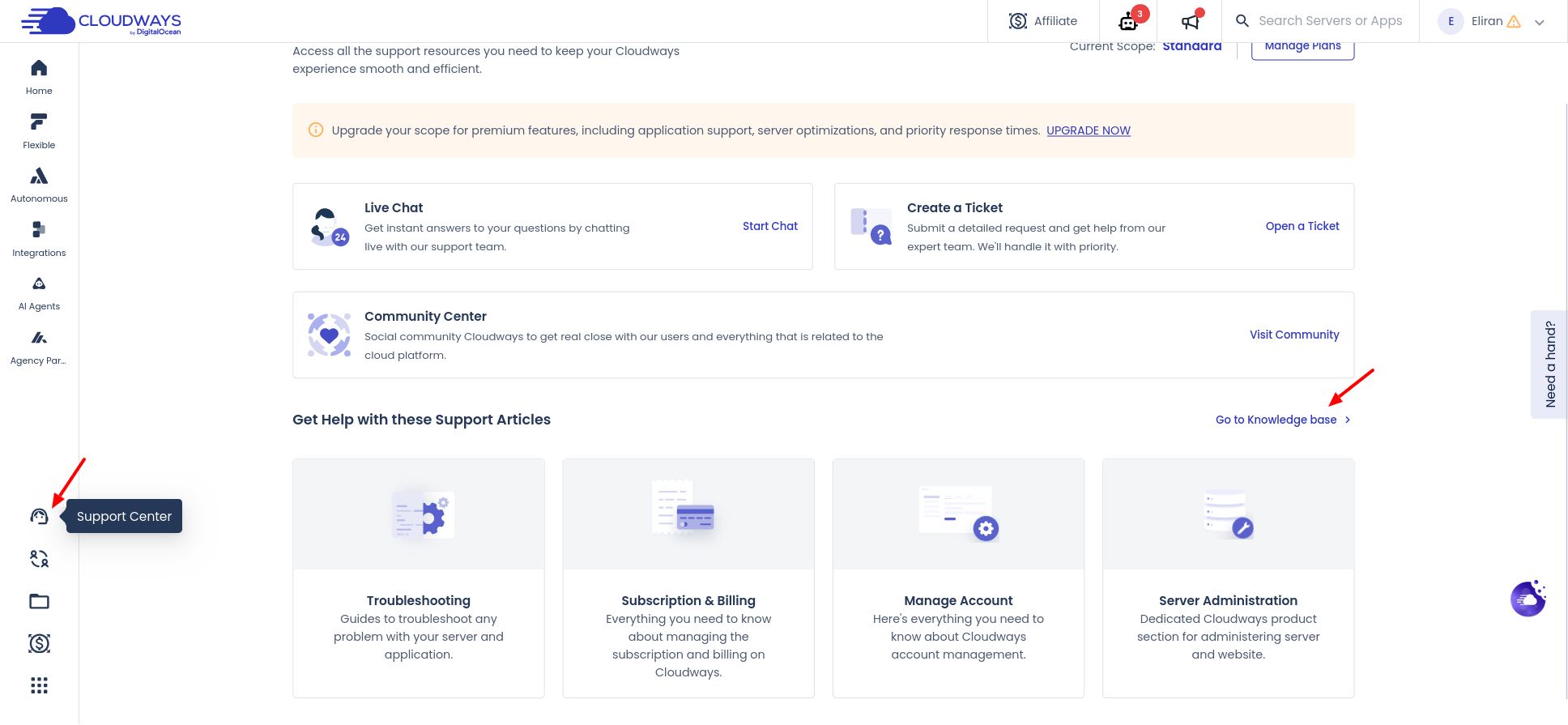Open the Agency Partnership sidebar icon
The image size is (1568, 725).
click(x=39, y=338)
